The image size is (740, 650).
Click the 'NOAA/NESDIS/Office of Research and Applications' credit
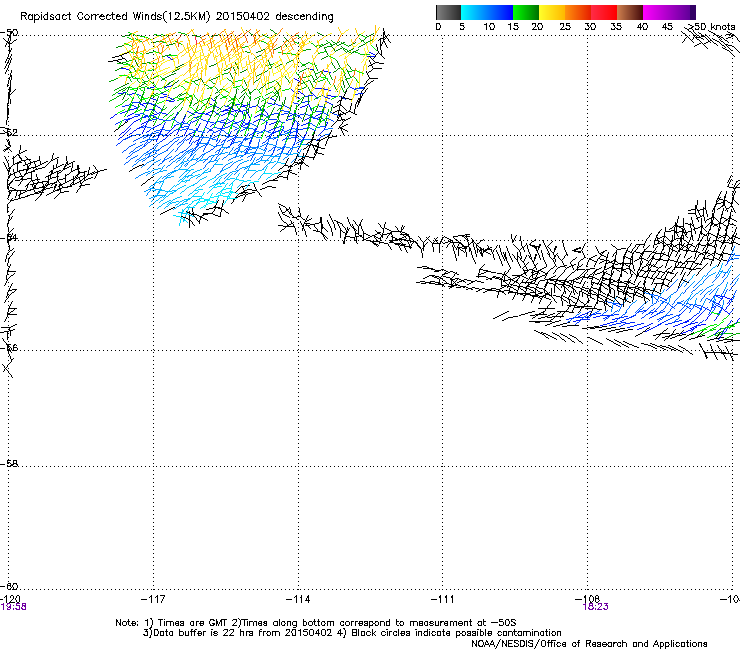click(x=589, y=644)
